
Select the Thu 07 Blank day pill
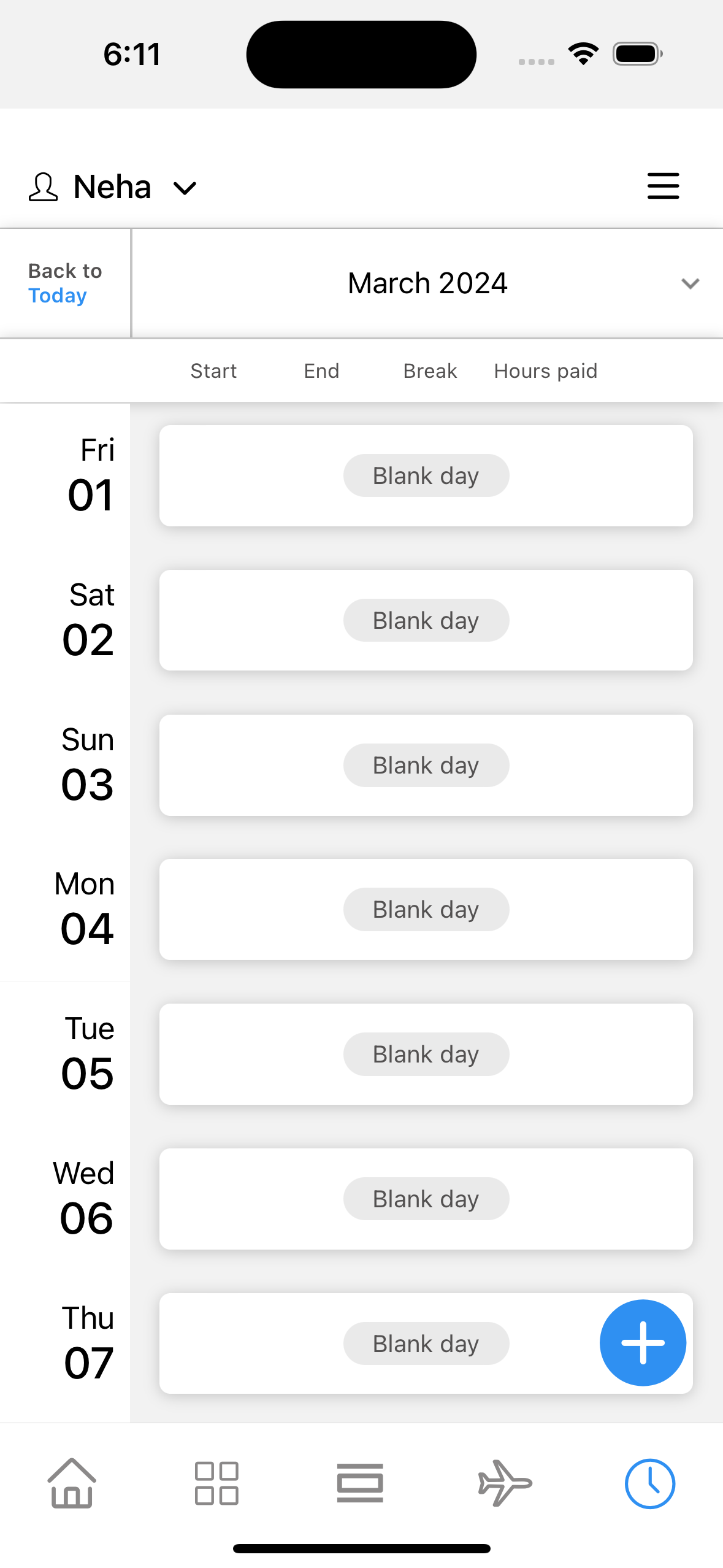pyautogui.click(x=426, y=1343)
